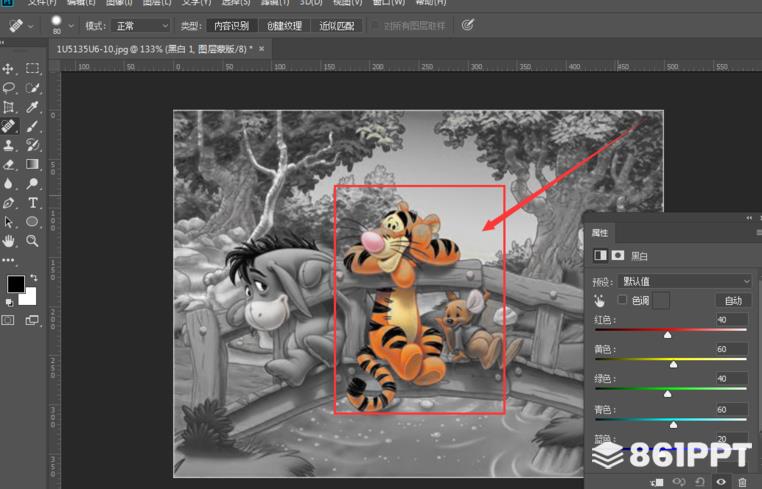Select the Rectangular Marquee tool
Screen dimensions: 762x489
pos(32,68)
